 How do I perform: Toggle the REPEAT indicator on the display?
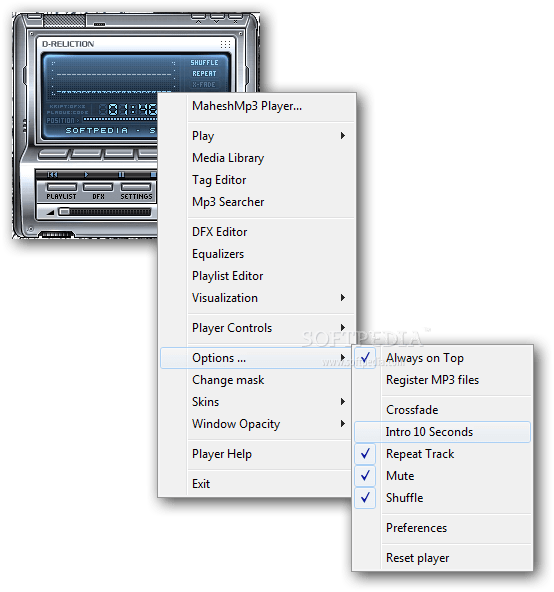point(204,74)
